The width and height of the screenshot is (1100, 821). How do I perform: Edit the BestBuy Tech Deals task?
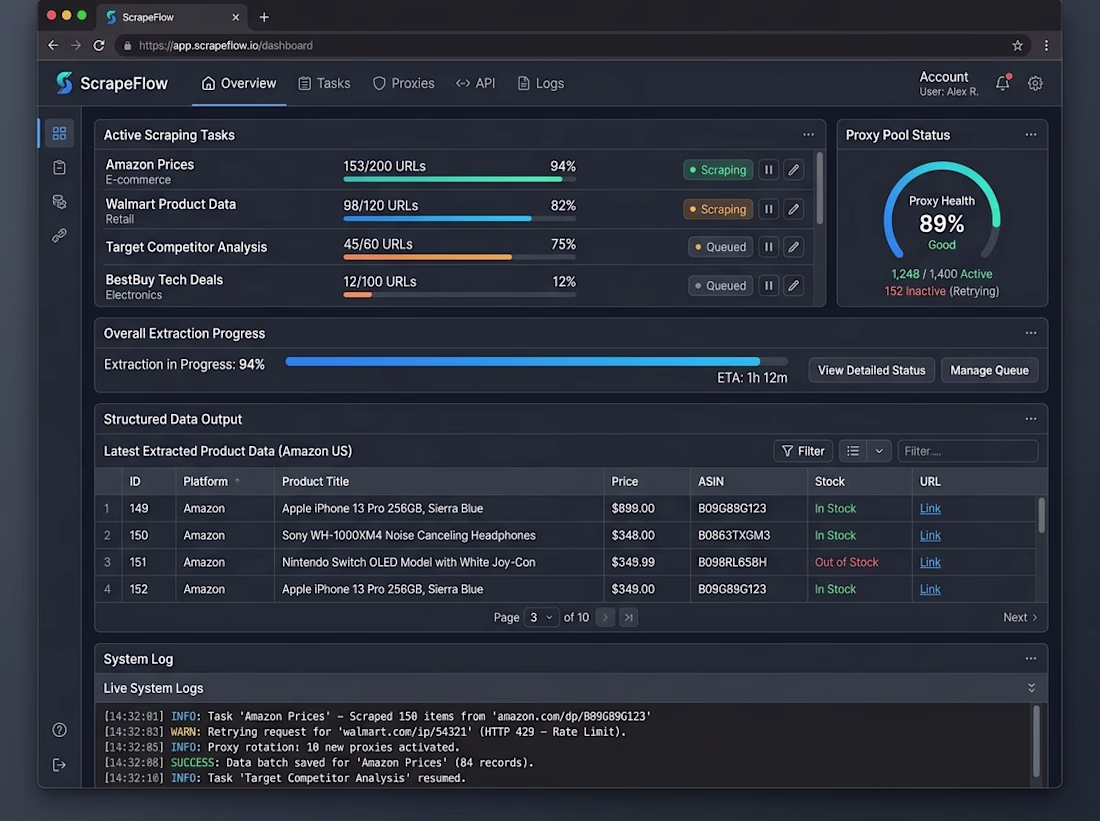click(793, 286)
